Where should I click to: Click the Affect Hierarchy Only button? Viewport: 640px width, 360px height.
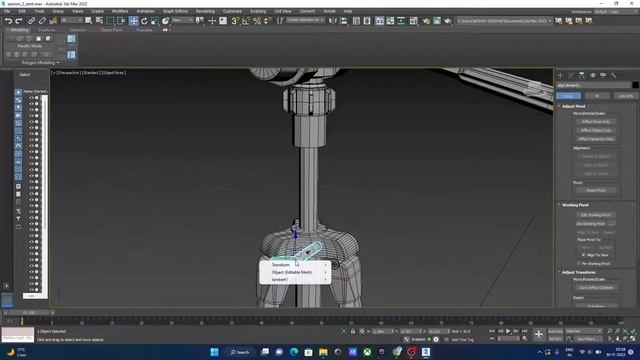point(596,139)
